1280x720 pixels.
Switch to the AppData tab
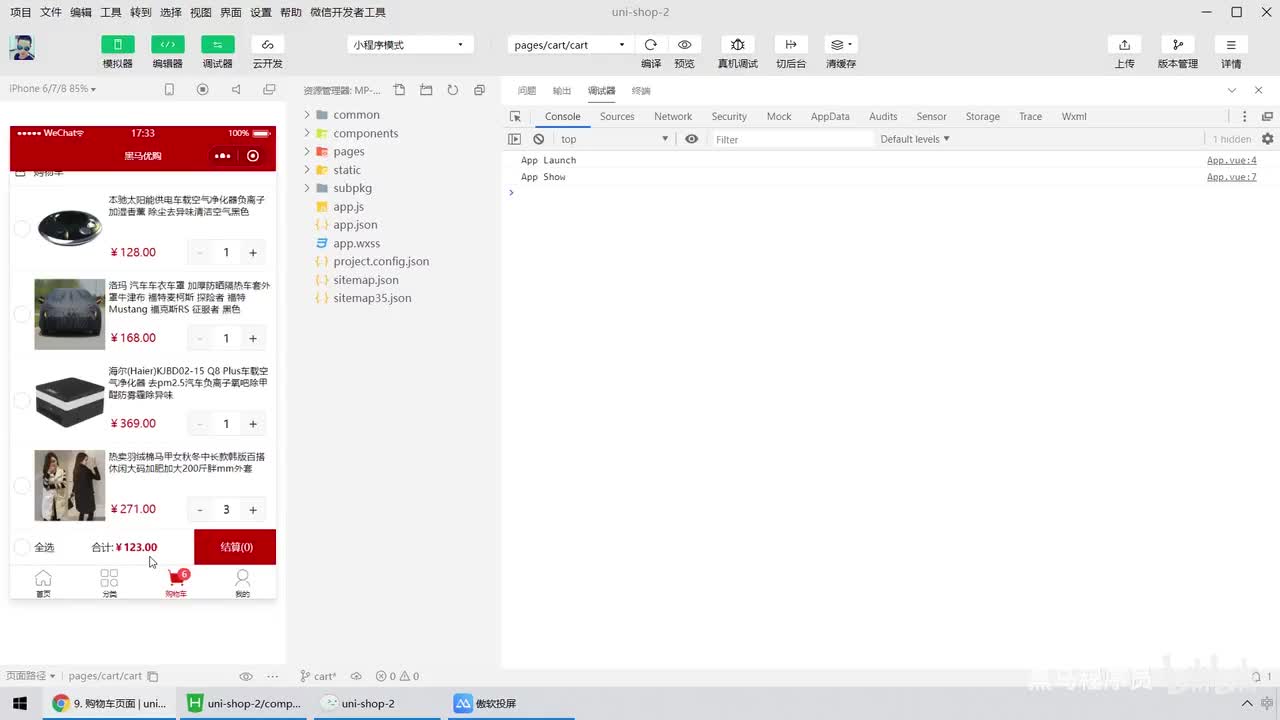(x=830, y=116)
